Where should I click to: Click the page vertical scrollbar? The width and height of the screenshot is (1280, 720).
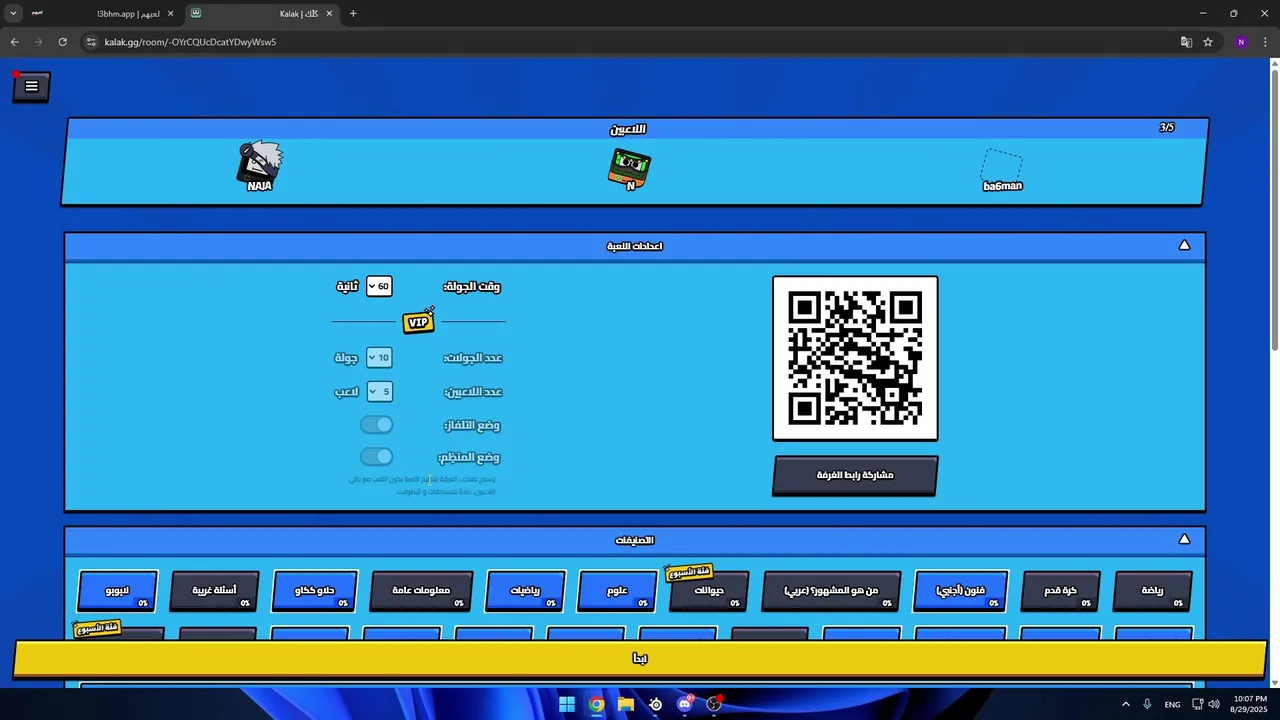click(x=1273, y=210)
